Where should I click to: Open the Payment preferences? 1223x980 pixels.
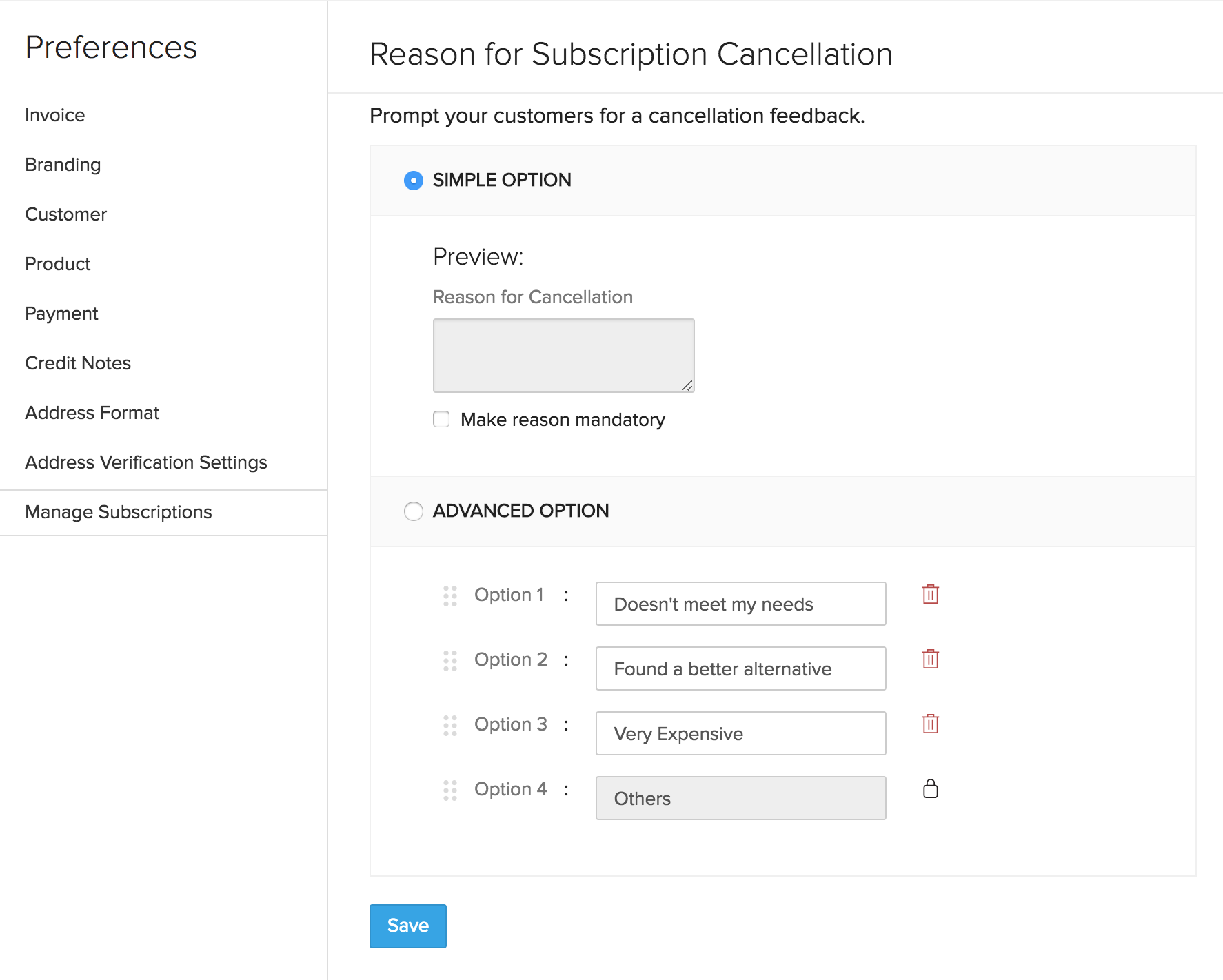61,314
